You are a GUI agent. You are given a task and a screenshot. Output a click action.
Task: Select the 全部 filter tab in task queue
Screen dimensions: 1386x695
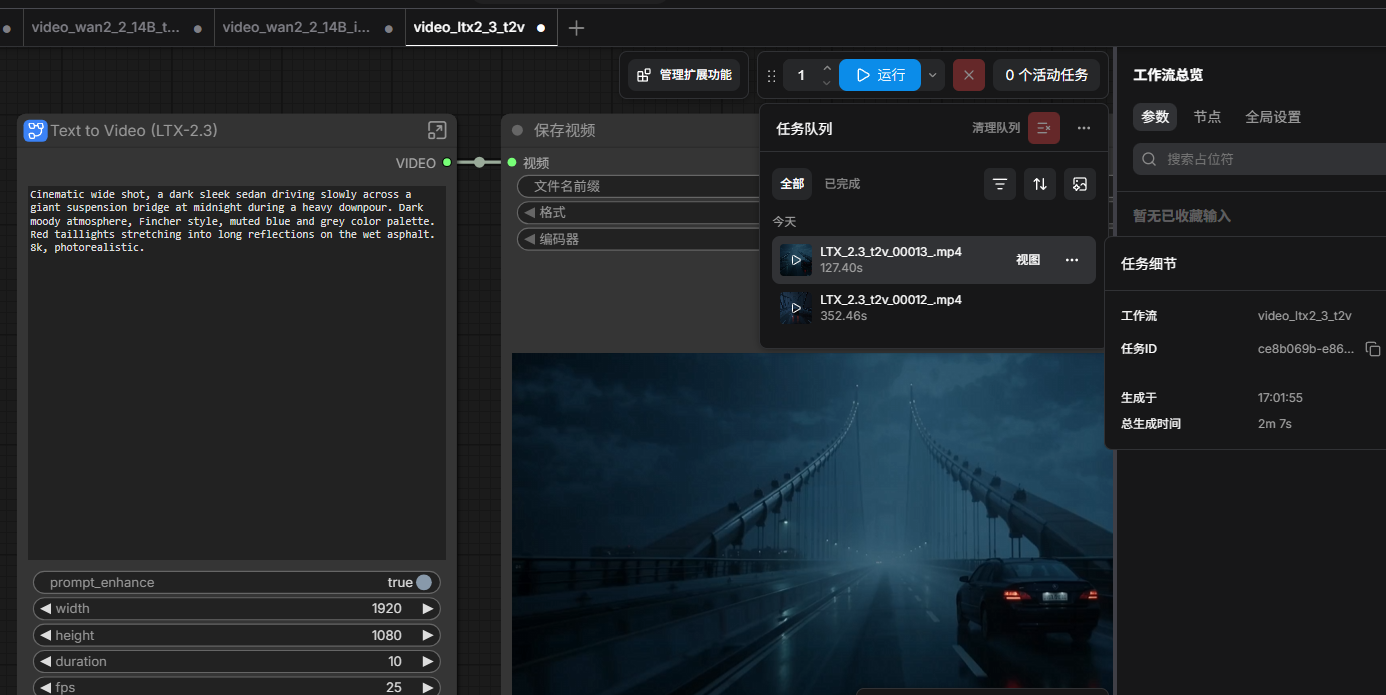click(x=792, y=184)
